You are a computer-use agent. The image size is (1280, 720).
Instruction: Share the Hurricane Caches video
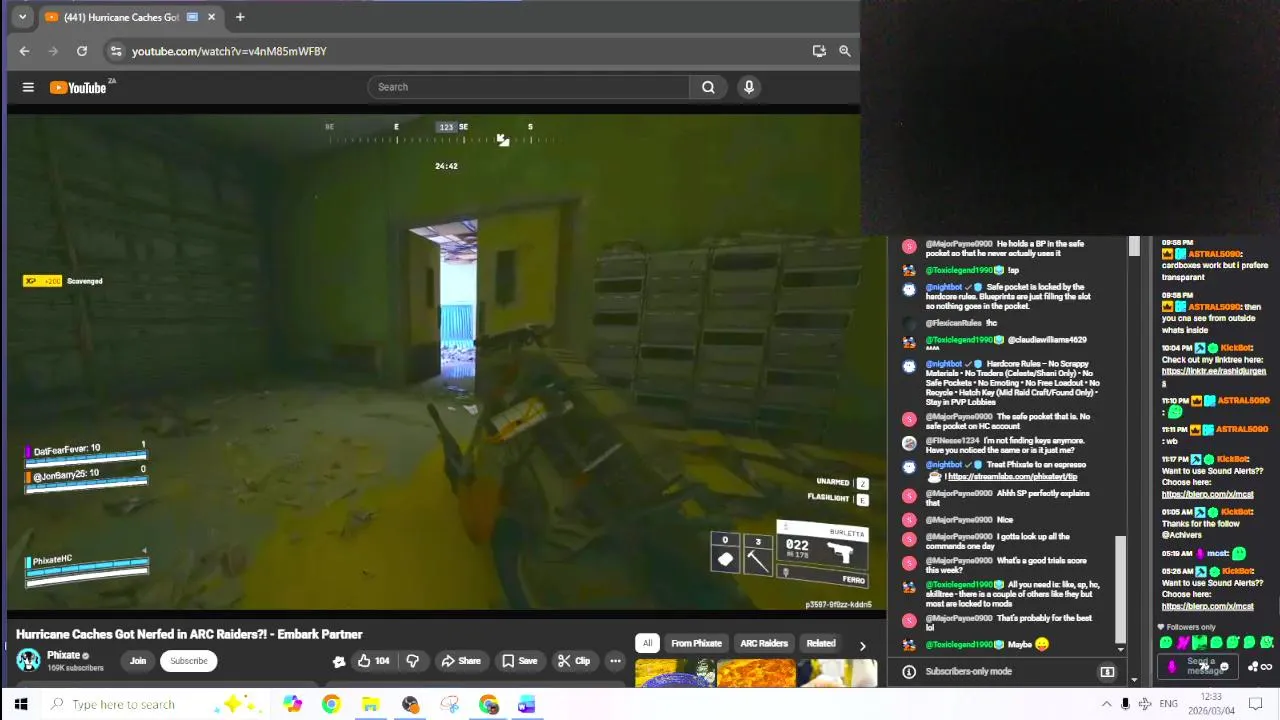click(x=461, y=661)
